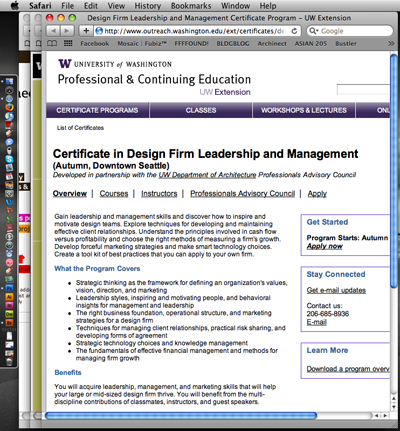
Task: Switch to the Instructors section
Action: pos(159,194)
